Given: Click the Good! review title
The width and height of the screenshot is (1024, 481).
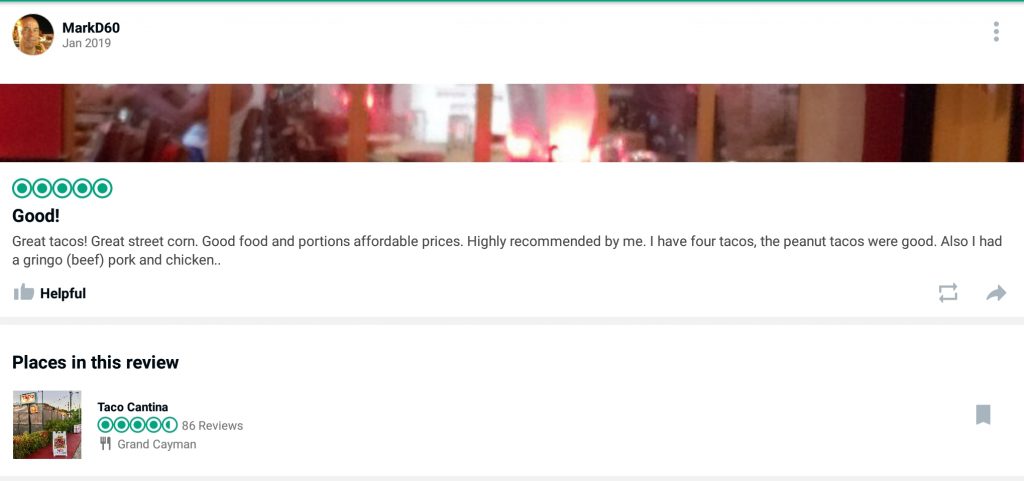Looking at the screenshot, I should click(x=36, y=216).
